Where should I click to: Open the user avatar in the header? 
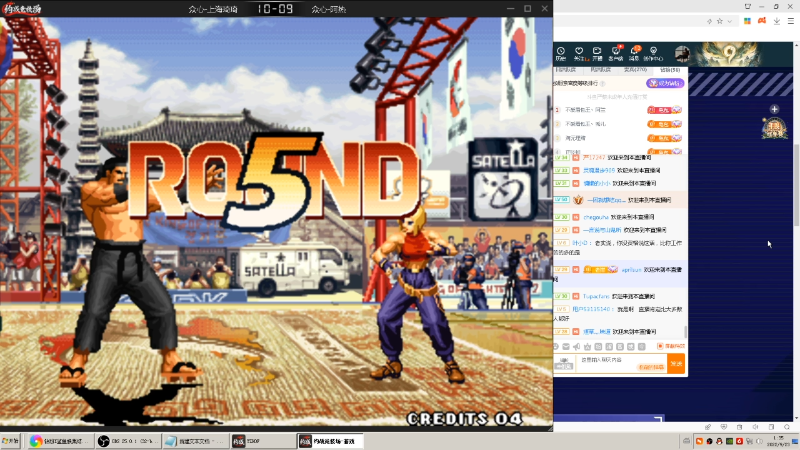click(682, 54)
